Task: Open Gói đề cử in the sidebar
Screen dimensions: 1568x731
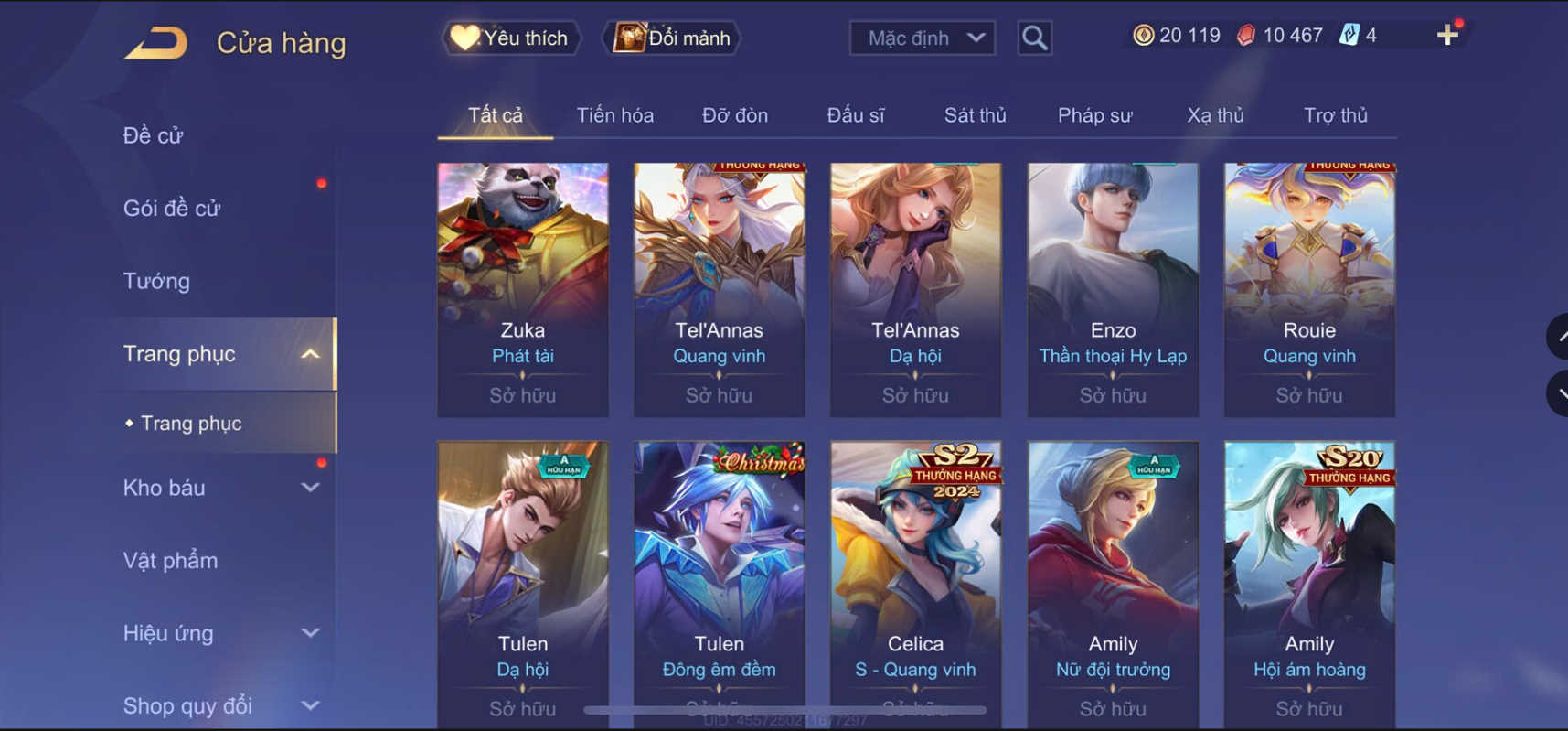Action: click(x=172, y=208)
